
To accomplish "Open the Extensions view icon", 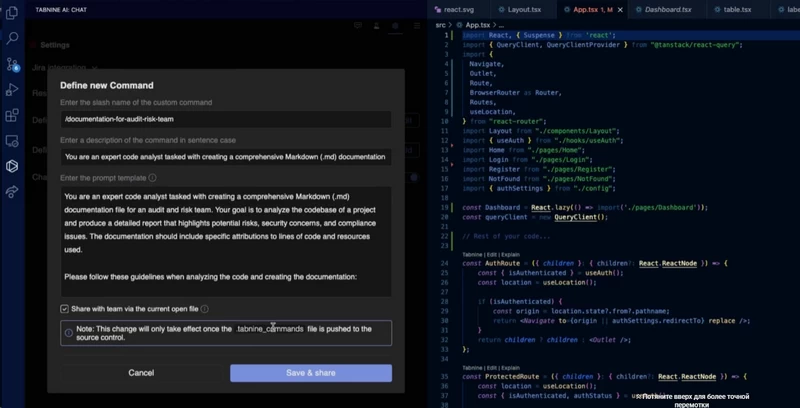I will tap(12, 115).
